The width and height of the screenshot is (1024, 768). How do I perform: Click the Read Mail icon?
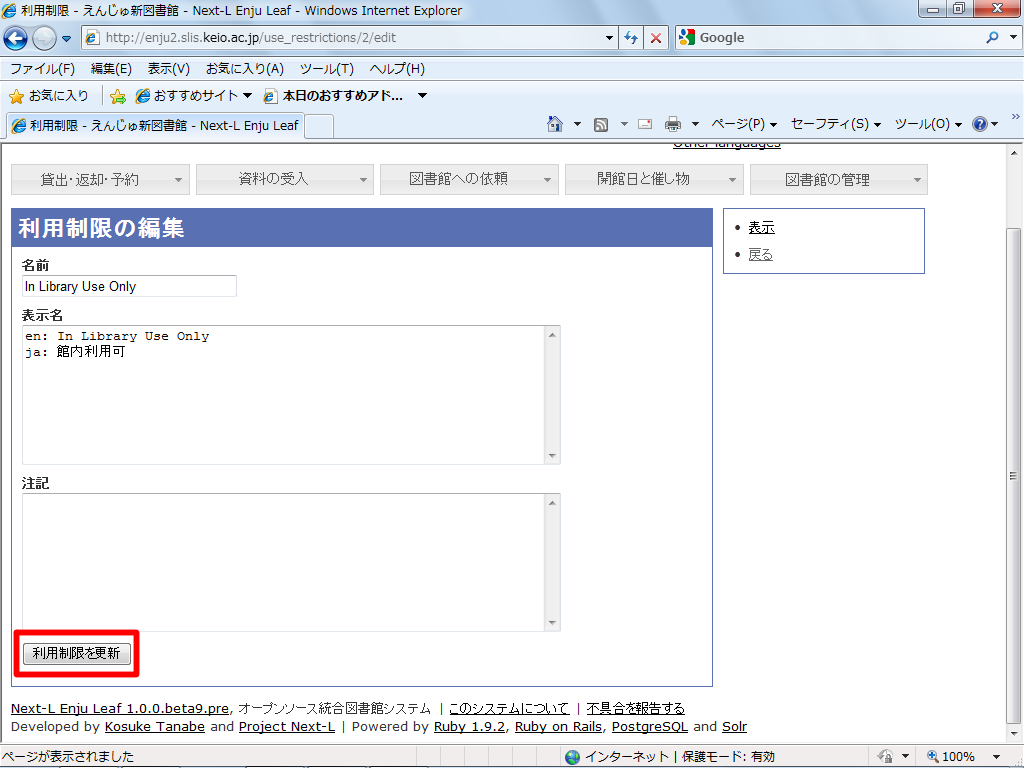[645, 124]
